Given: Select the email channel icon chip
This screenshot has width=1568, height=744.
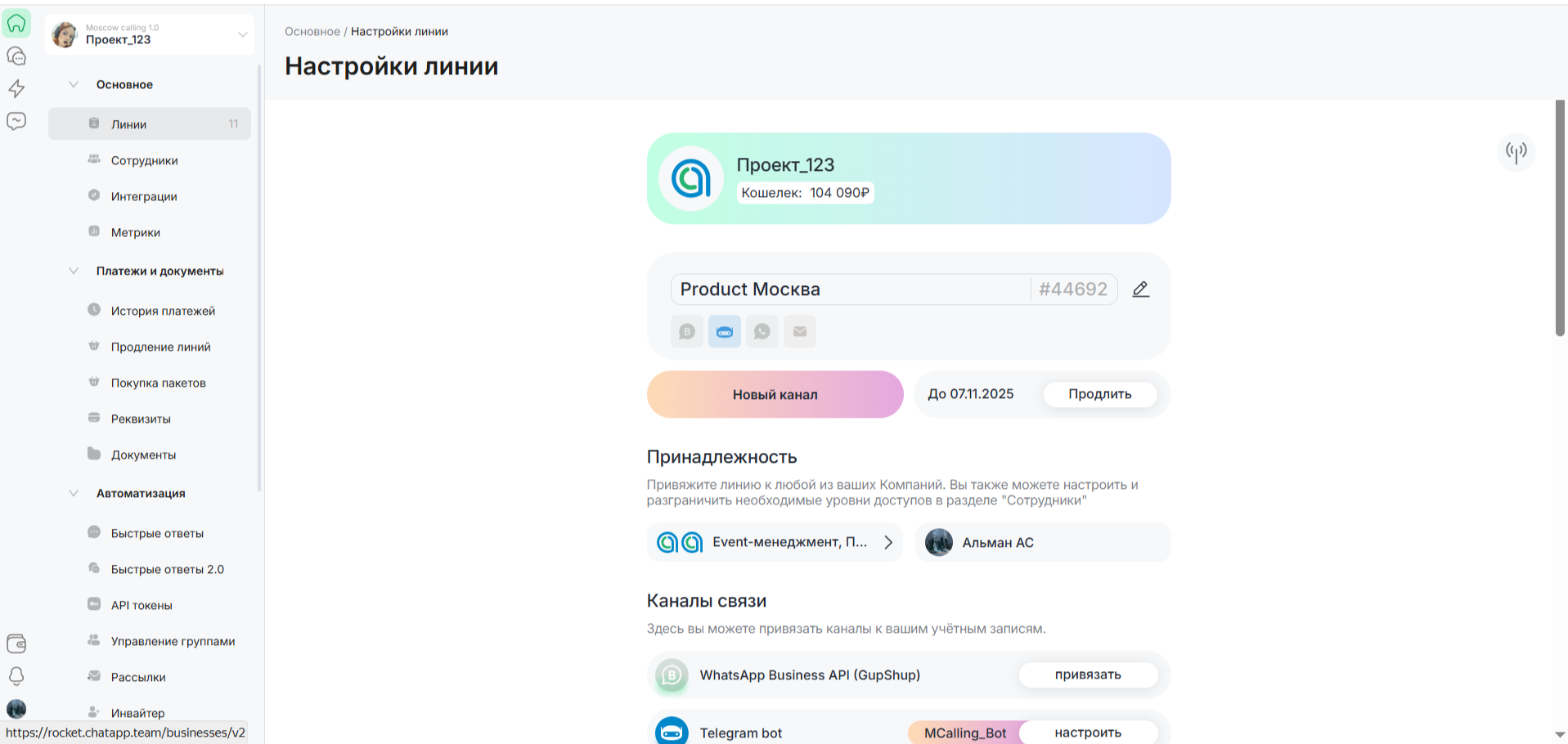Looking at the screenshot, I should click(x=799, y=332).
